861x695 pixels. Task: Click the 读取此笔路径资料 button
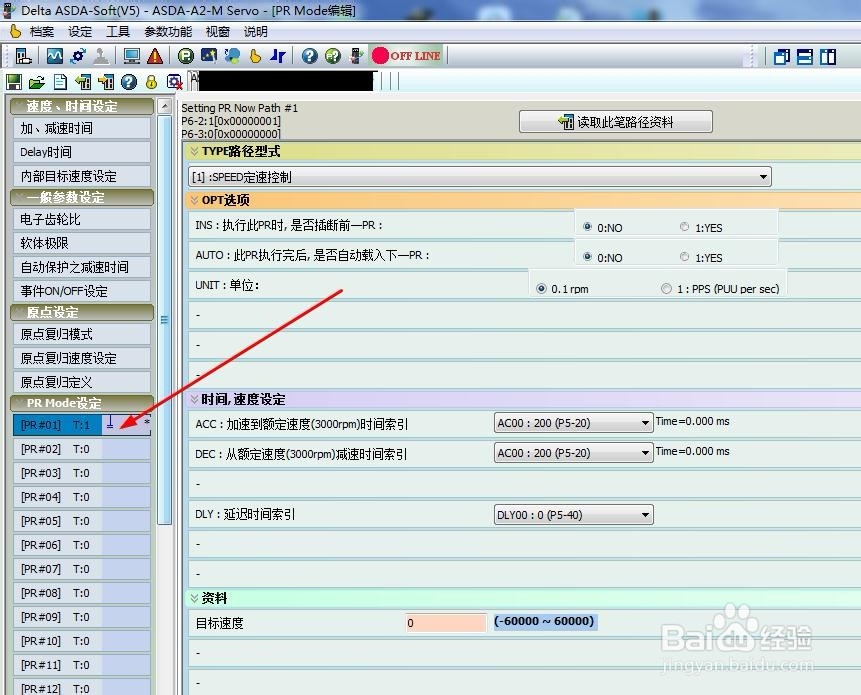coord(616,122)
